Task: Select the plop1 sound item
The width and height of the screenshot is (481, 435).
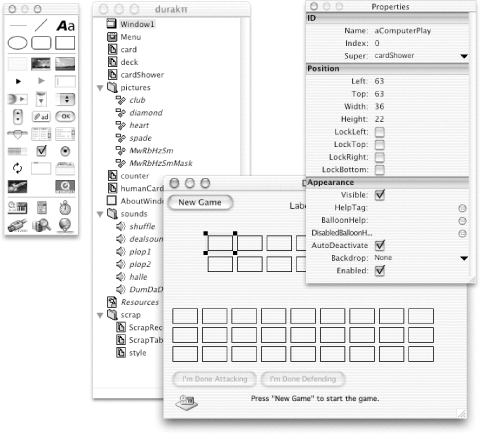Action: click(140, 252)
